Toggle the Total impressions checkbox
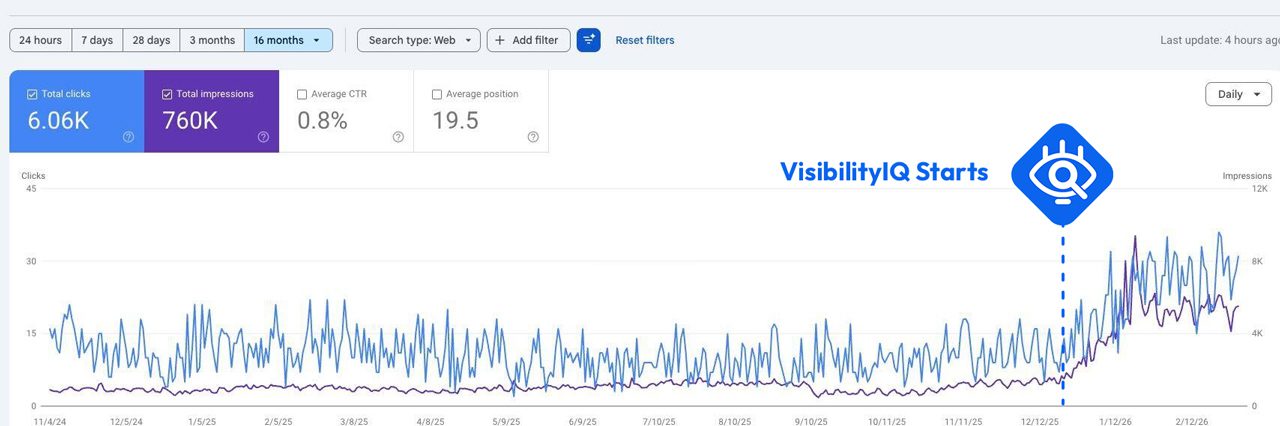1280x426 pixels. 167,94
